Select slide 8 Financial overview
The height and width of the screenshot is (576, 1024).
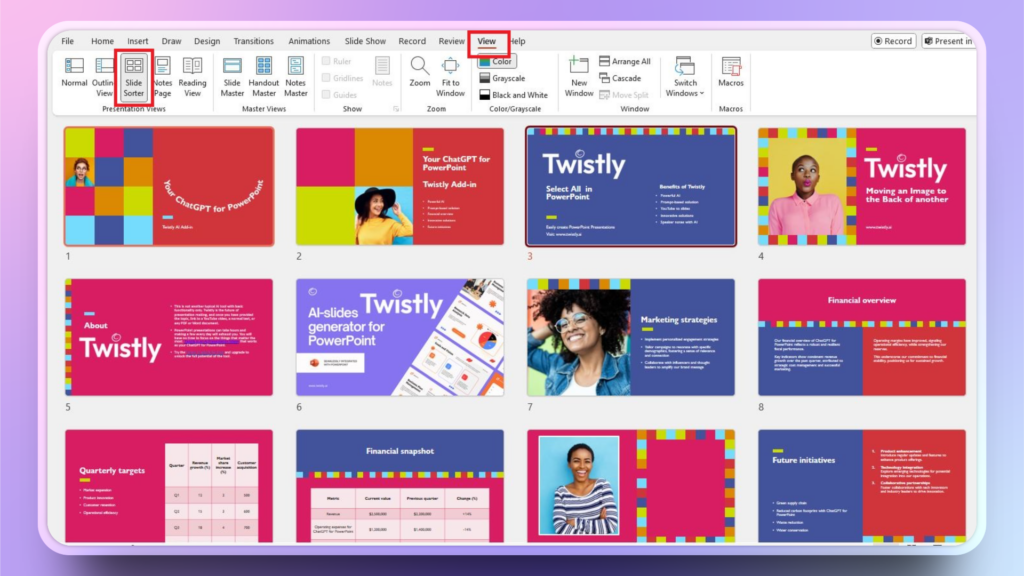862,337
